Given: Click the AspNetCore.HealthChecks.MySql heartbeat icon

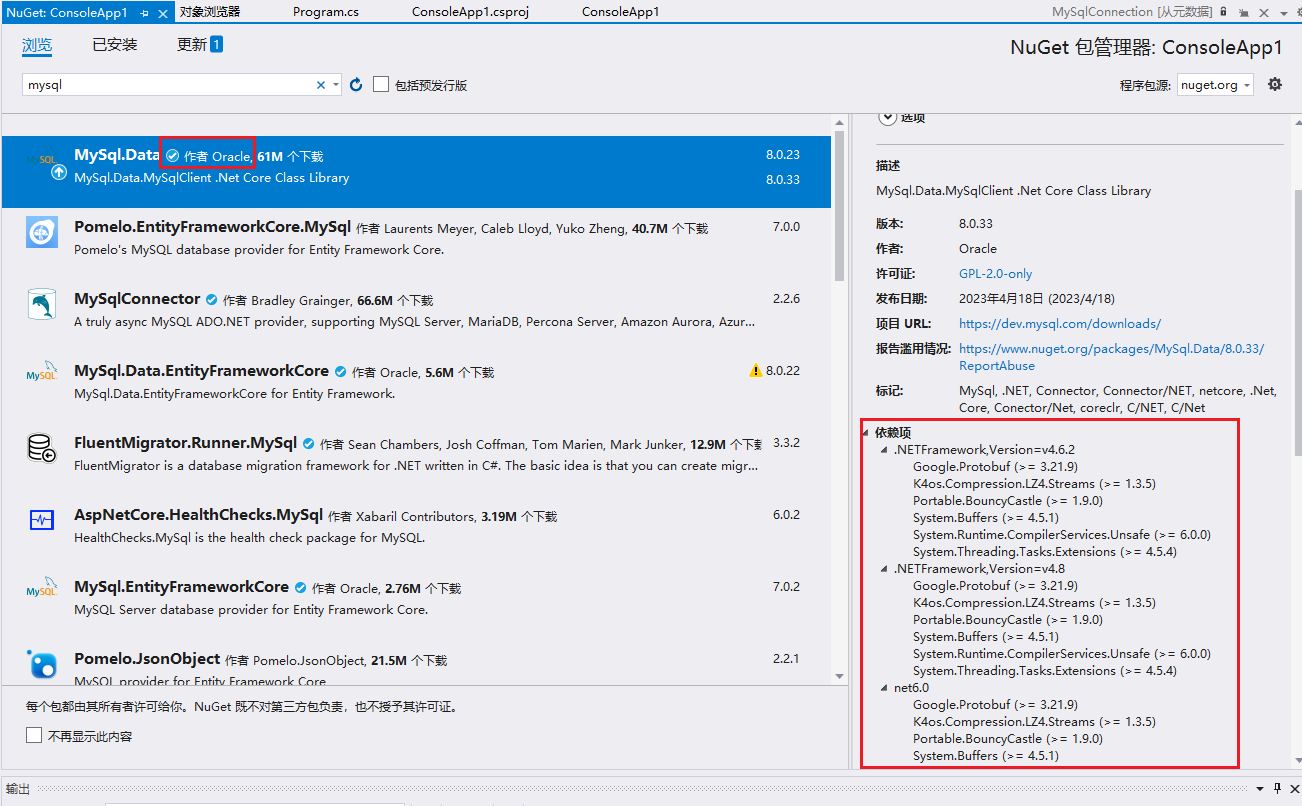Looking at the screenshot, I should (x=42, y=520).
